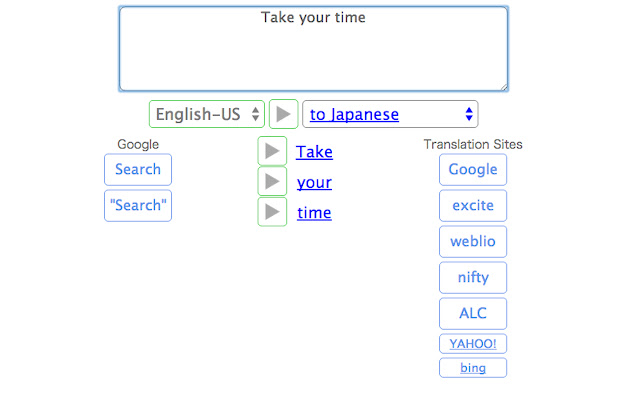The height and width of the screenshot is (400, 640).
Task: Play pronunciation of the word "time"
Action: [x=272, y=212]
